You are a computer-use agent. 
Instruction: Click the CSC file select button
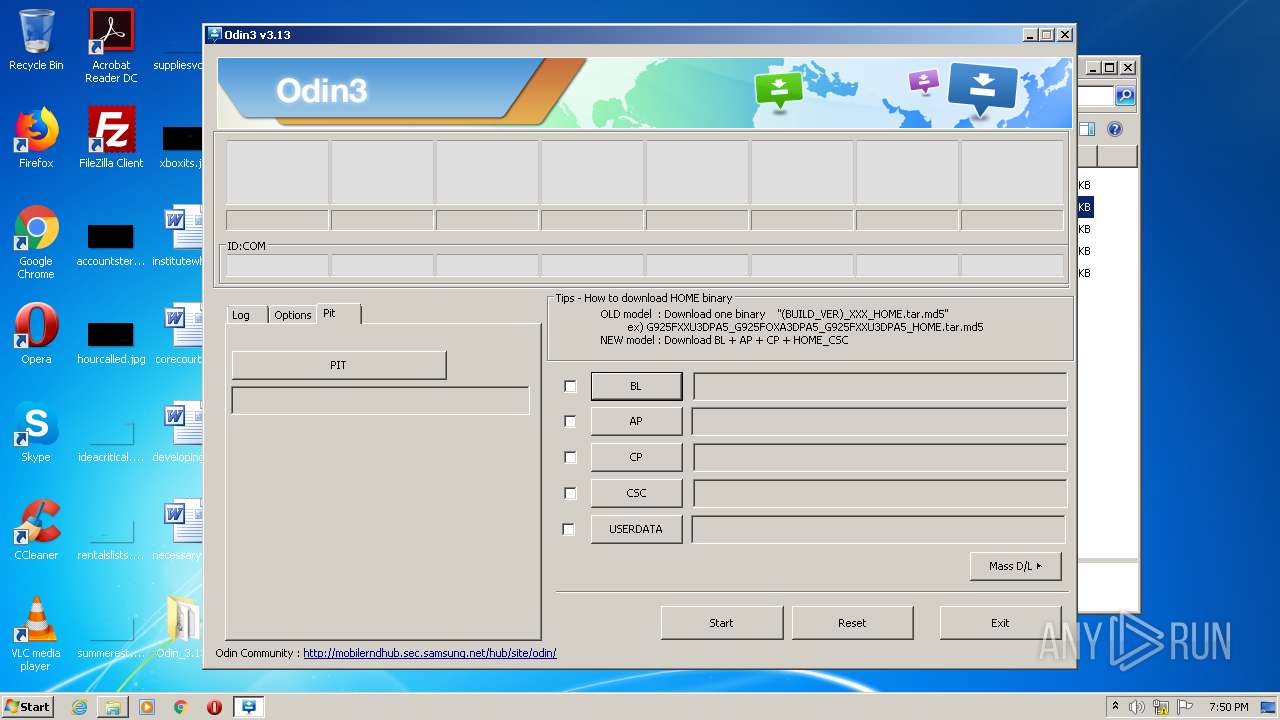point(636,493)
